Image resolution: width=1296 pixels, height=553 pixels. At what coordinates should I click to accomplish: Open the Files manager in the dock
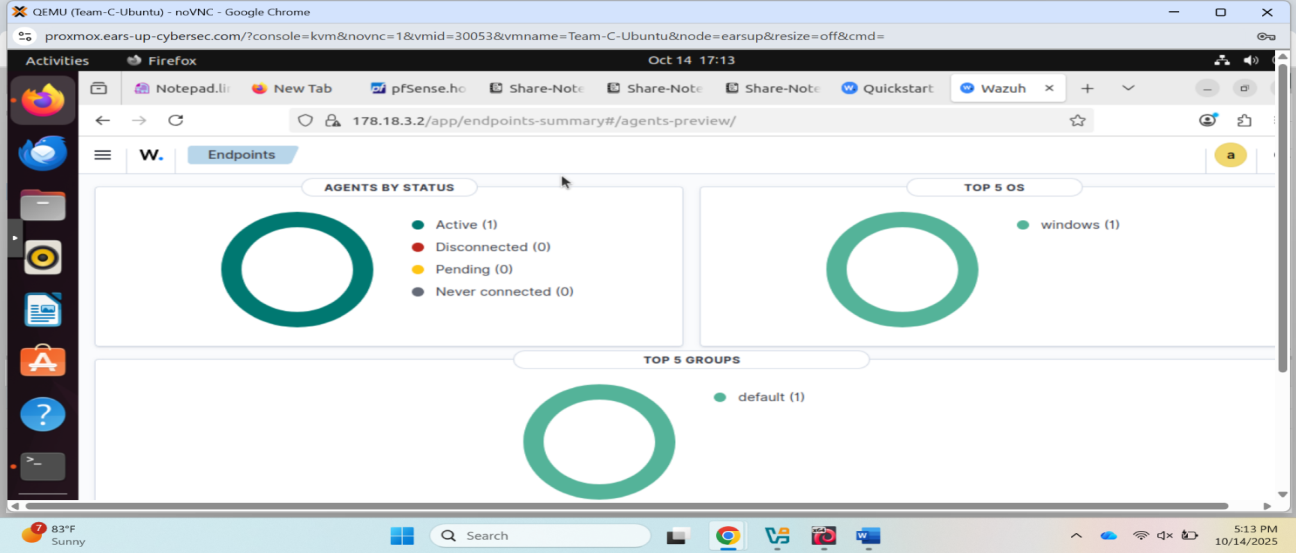click(43, 205)
